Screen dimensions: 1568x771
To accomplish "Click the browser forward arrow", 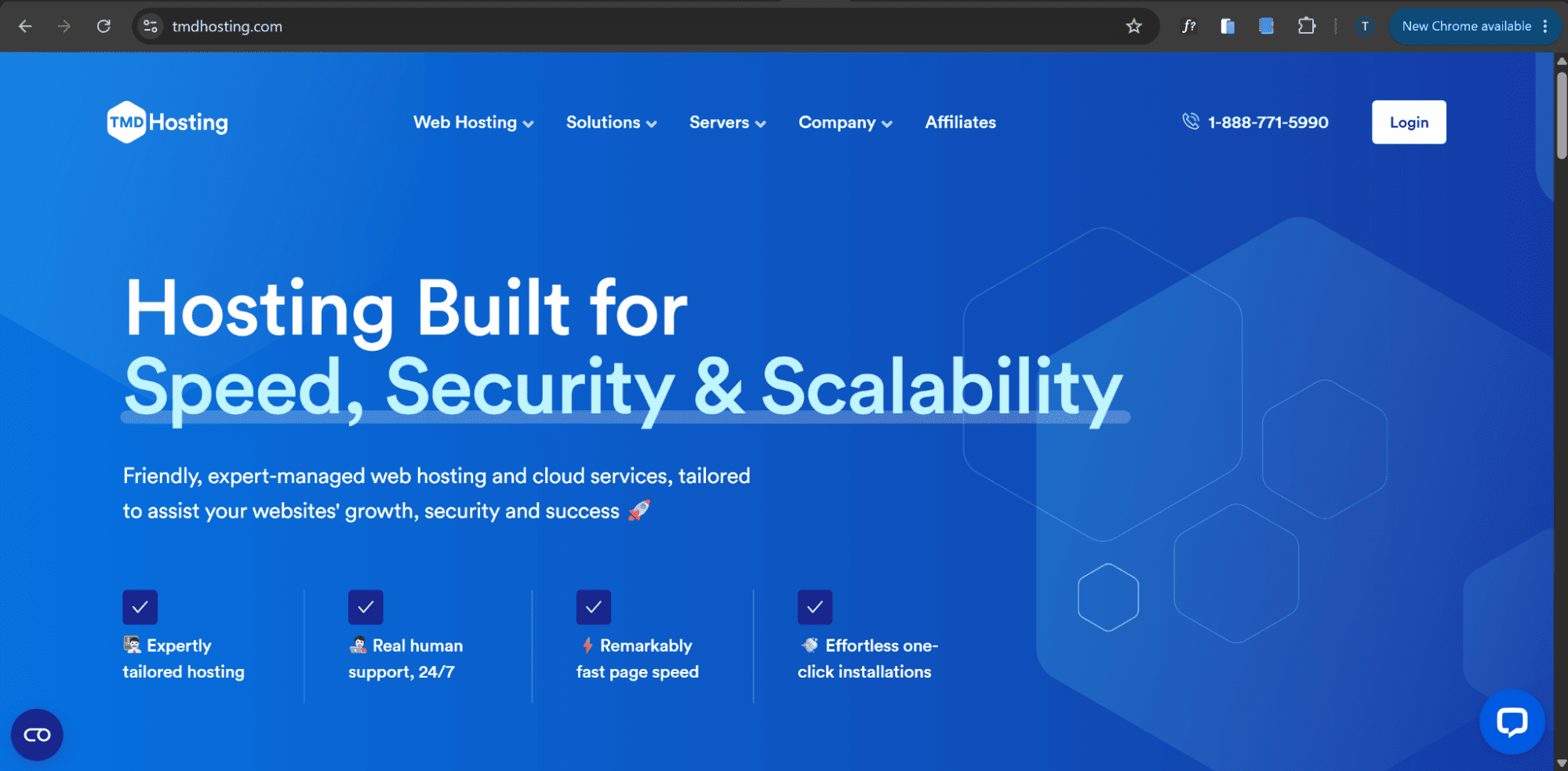I will point(64,26).
